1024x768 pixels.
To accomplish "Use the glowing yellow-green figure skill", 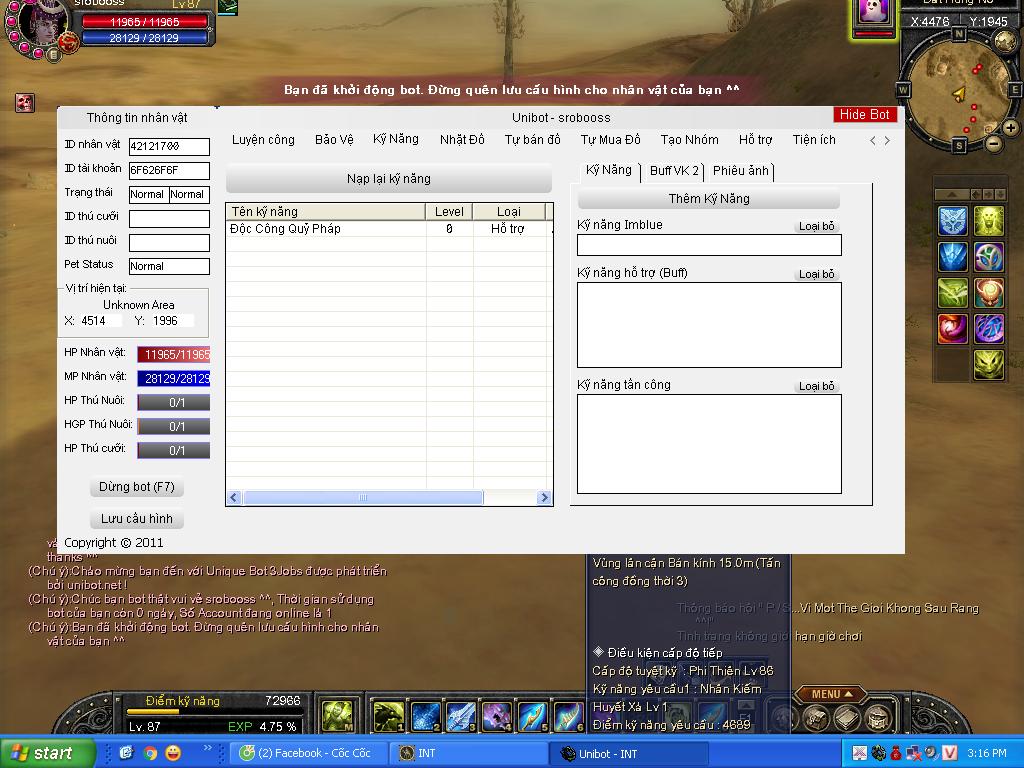I will pyautogui.click(x=989, y=221).
